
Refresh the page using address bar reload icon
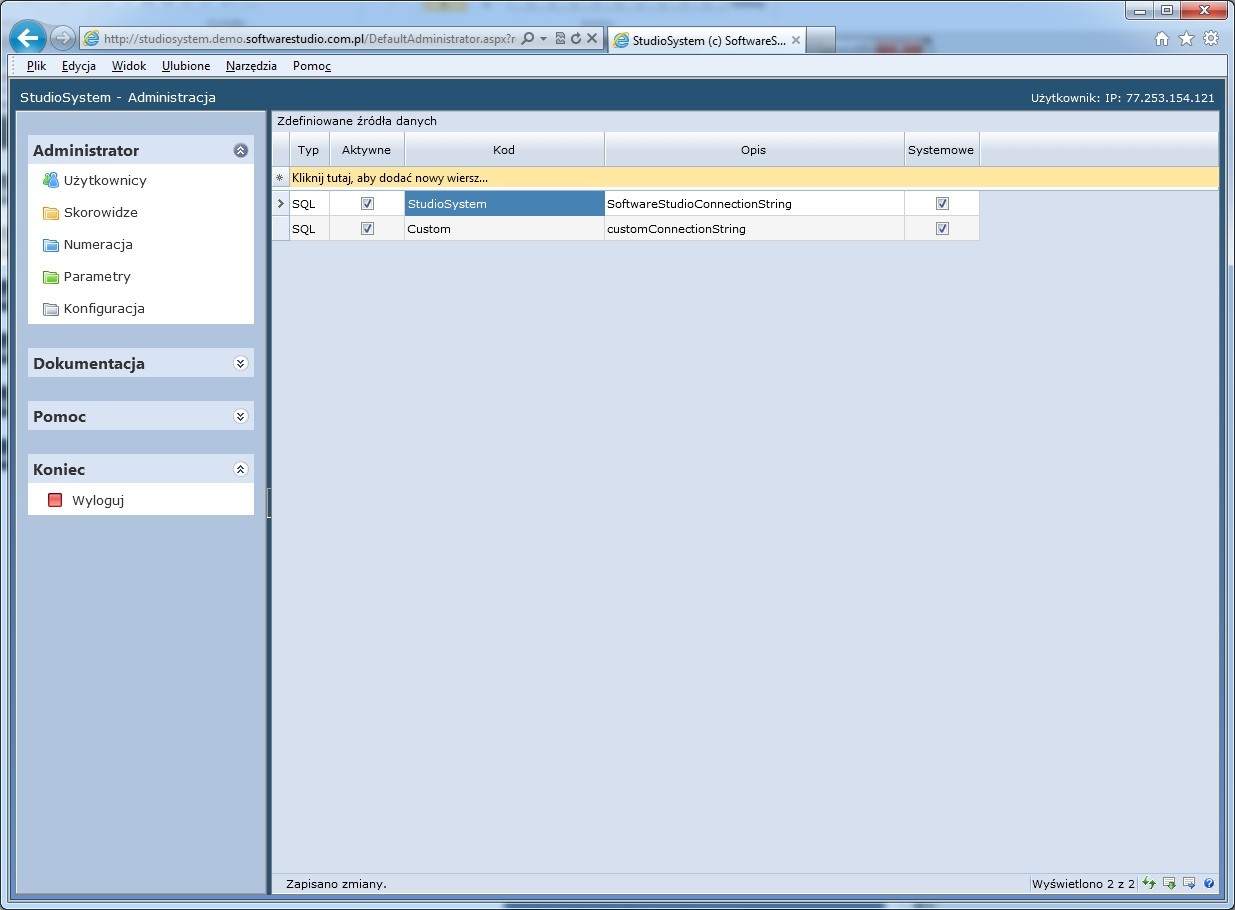click(576, 38)
